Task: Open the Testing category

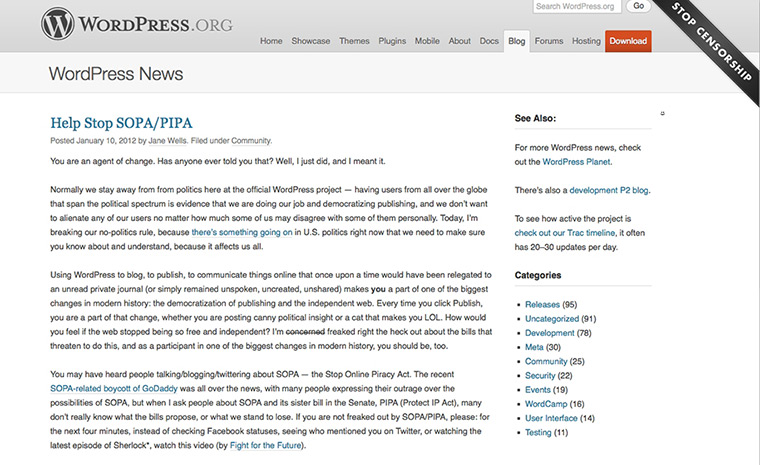Action: 538,432
